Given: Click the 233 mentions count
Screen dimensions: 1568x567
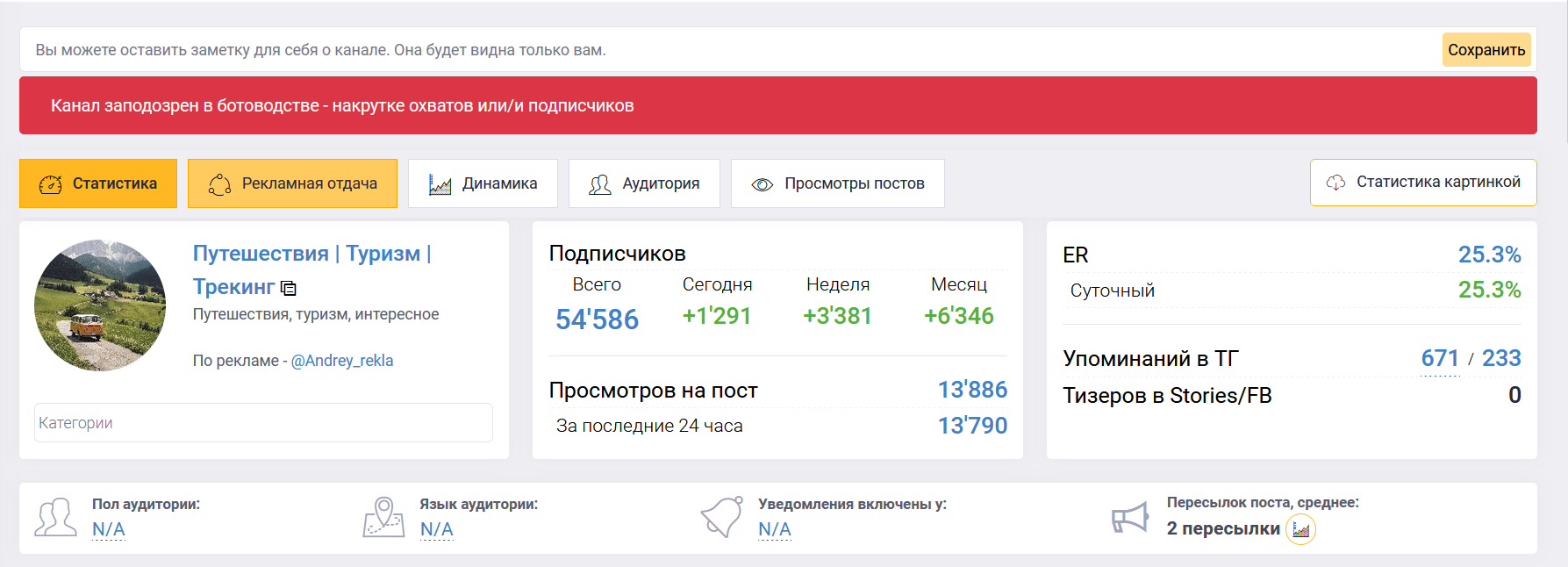Looking at the screenshot, I should click(x=1501, y=358).
